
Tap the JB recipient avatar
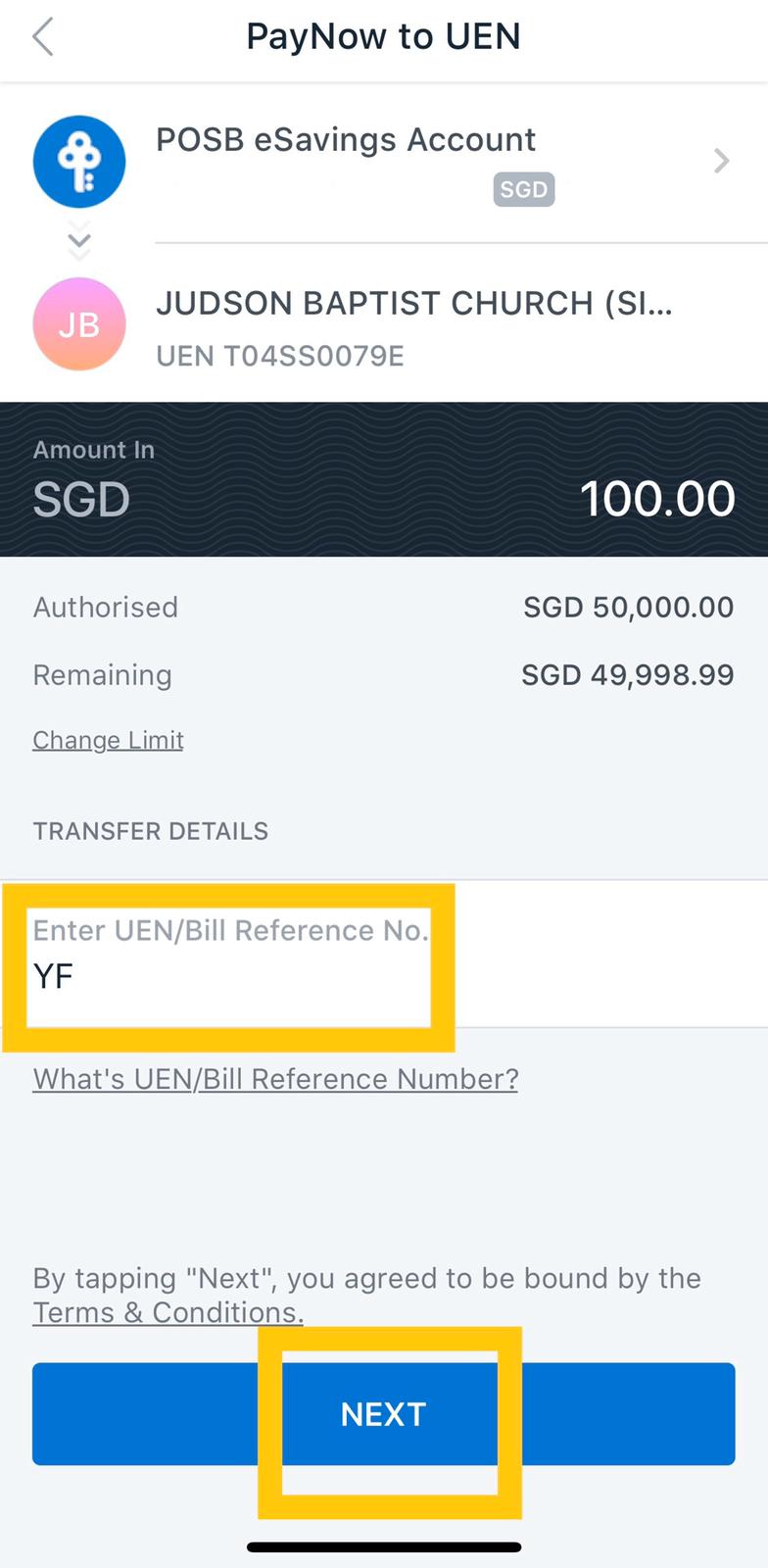tap(79, 323)
